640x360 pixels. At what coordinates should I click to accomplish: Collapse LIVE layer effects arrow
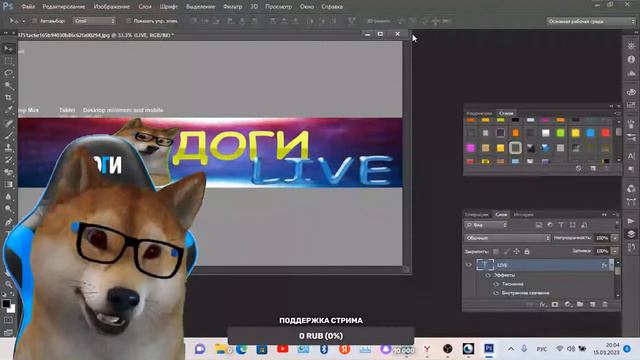pyautogui.click(x=611, y=265)
